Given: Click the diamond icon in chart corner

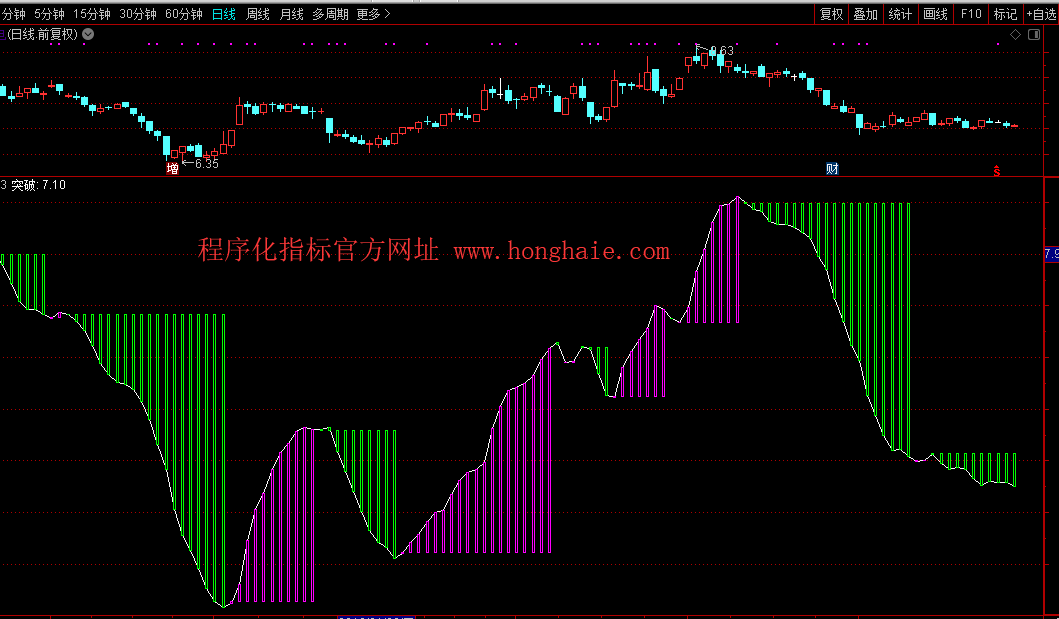Looking at the screenshot, I should pos(1015,34).
